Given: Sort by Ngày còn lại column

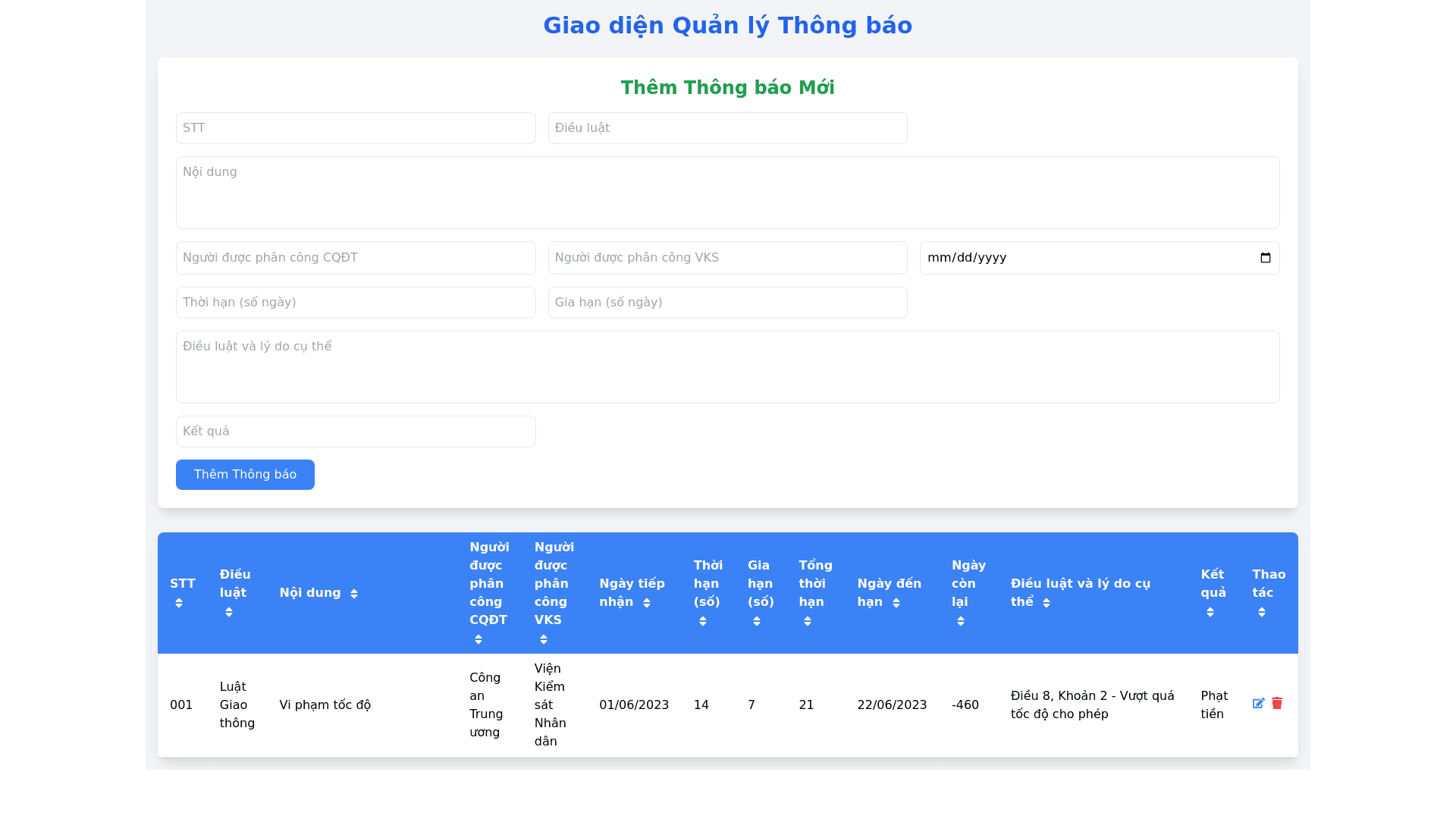Looking at the screenshot, I should (960, 621).
